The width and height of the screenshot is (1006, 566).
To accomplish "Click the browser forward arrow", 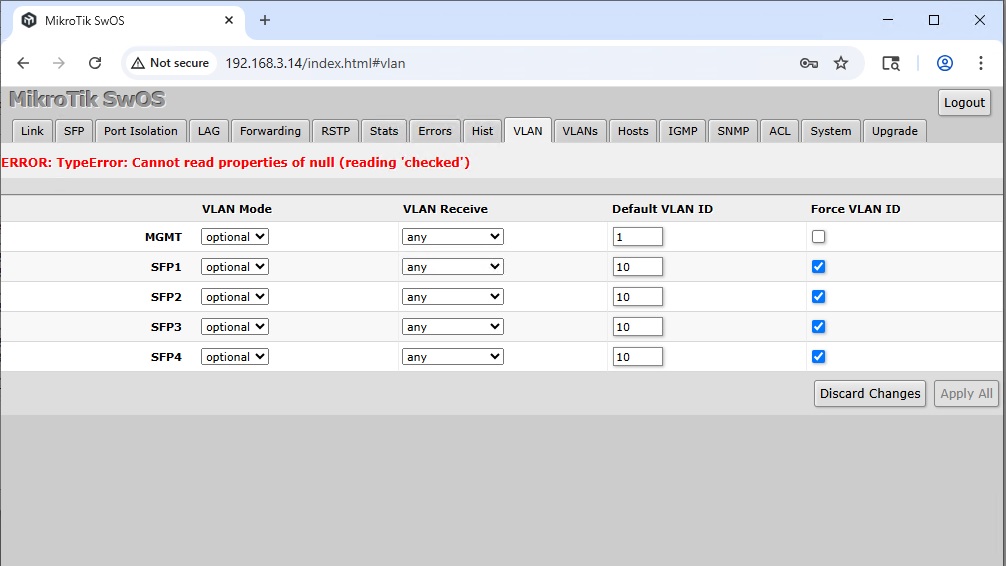I will pyautogui.click(x=58, y=63).
